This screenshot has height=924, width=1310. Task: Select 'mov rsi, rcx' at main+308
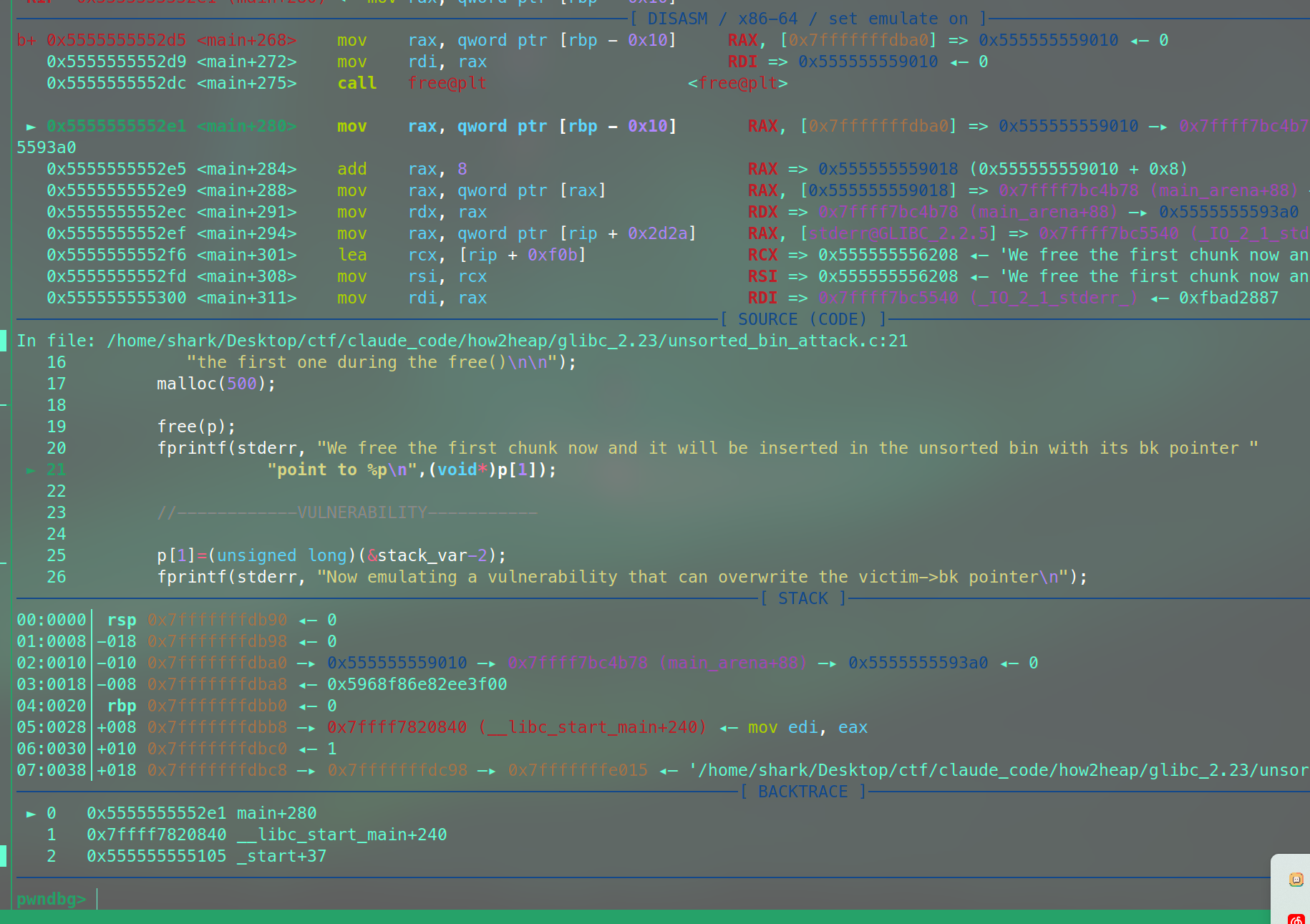pyautogui.click(x=412, y=276)
